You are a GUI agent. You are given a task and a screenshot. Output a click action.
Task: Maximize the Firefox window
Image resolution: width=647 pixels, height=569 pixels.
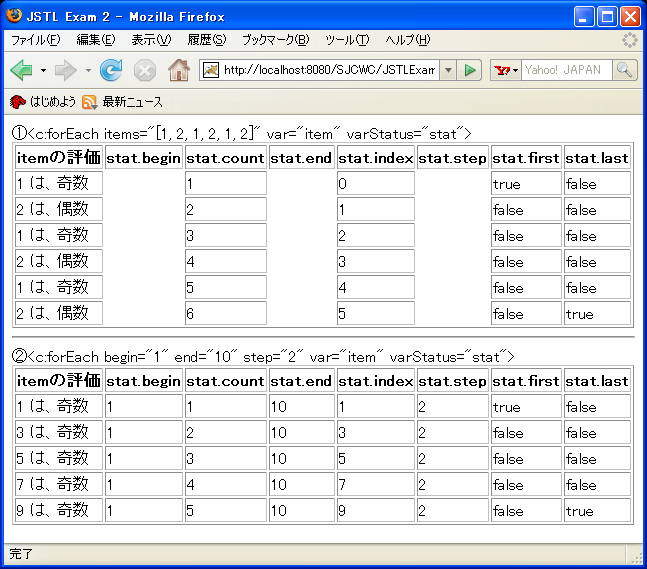tap(607, 16)
